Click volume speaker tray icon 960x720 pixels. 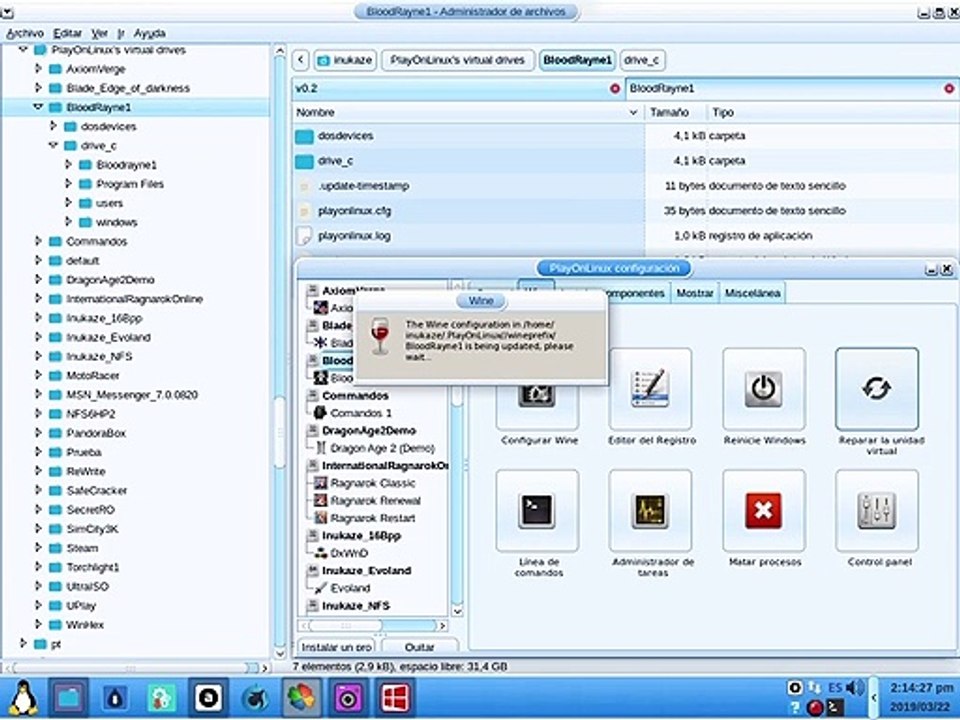click(x=853, y=688)
